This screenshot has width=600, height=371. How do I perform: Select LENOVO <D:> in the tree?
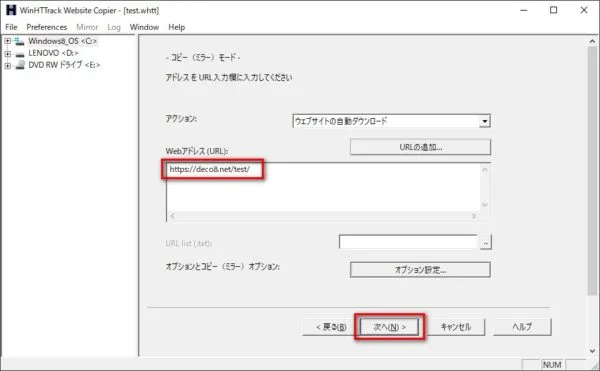pyautogui.click(x=53, y=53)
